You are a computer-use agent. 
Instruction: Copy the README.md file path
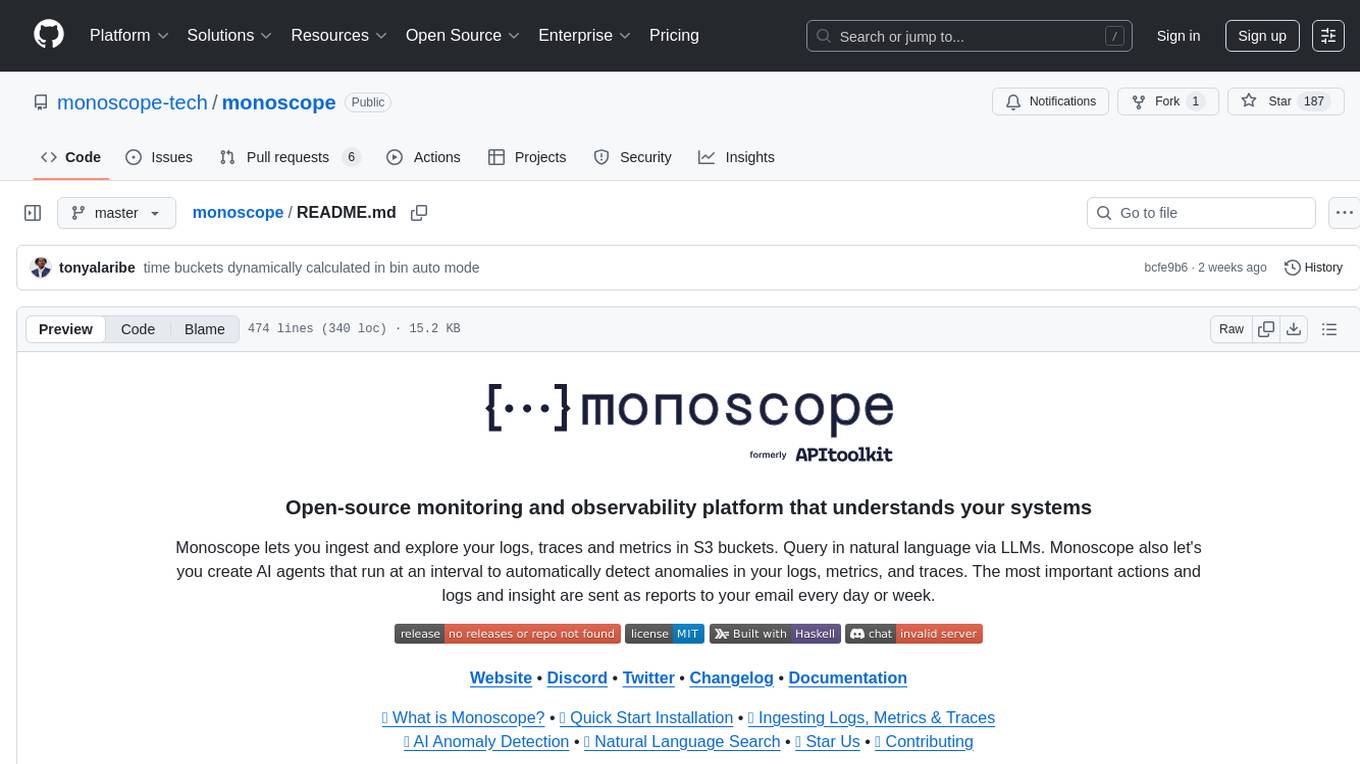[419, 213]
